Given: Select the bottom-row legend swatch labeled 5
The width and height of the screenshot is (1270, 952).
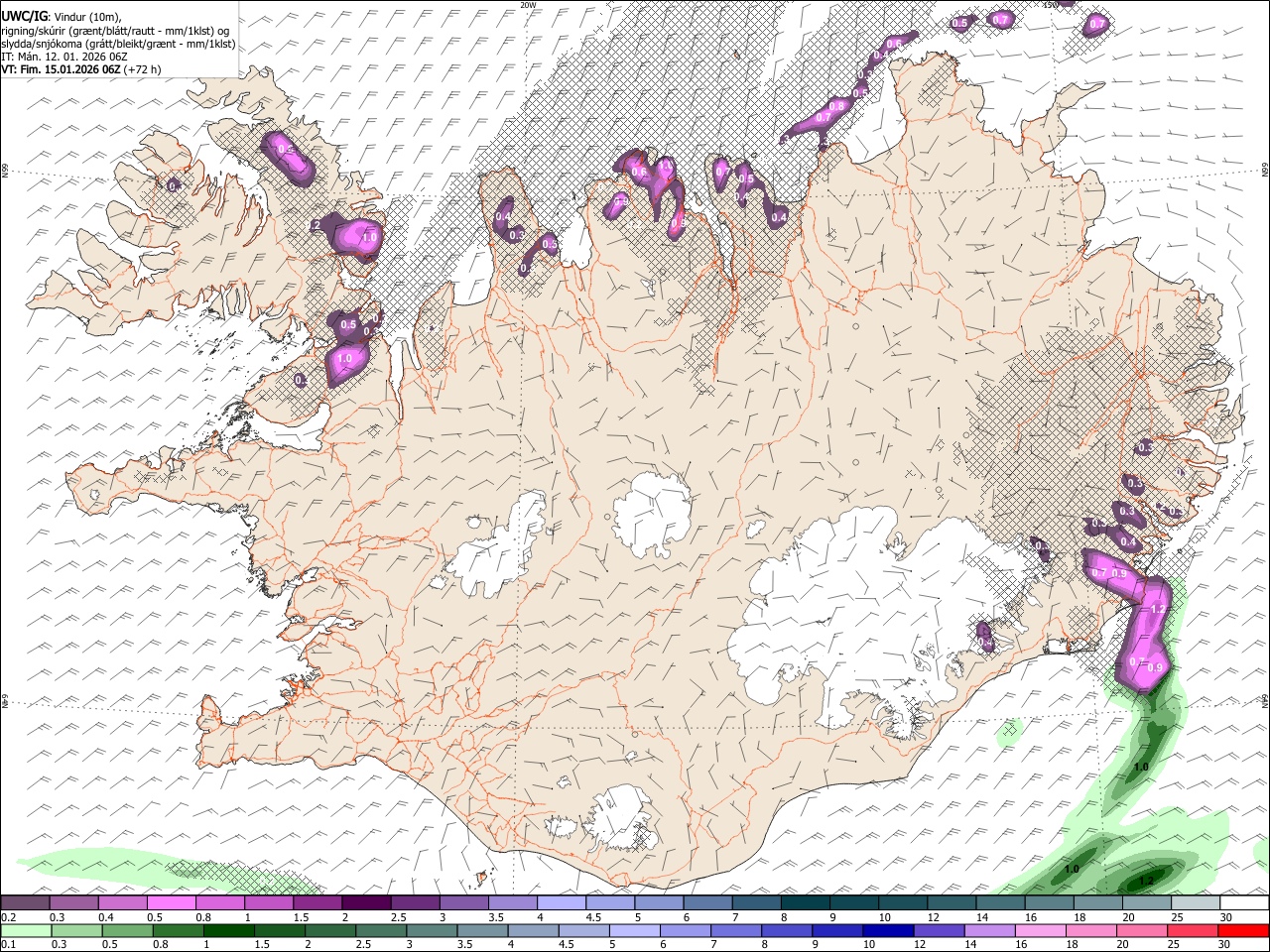Looking at the screenshot, I should [x=633, y=930].
